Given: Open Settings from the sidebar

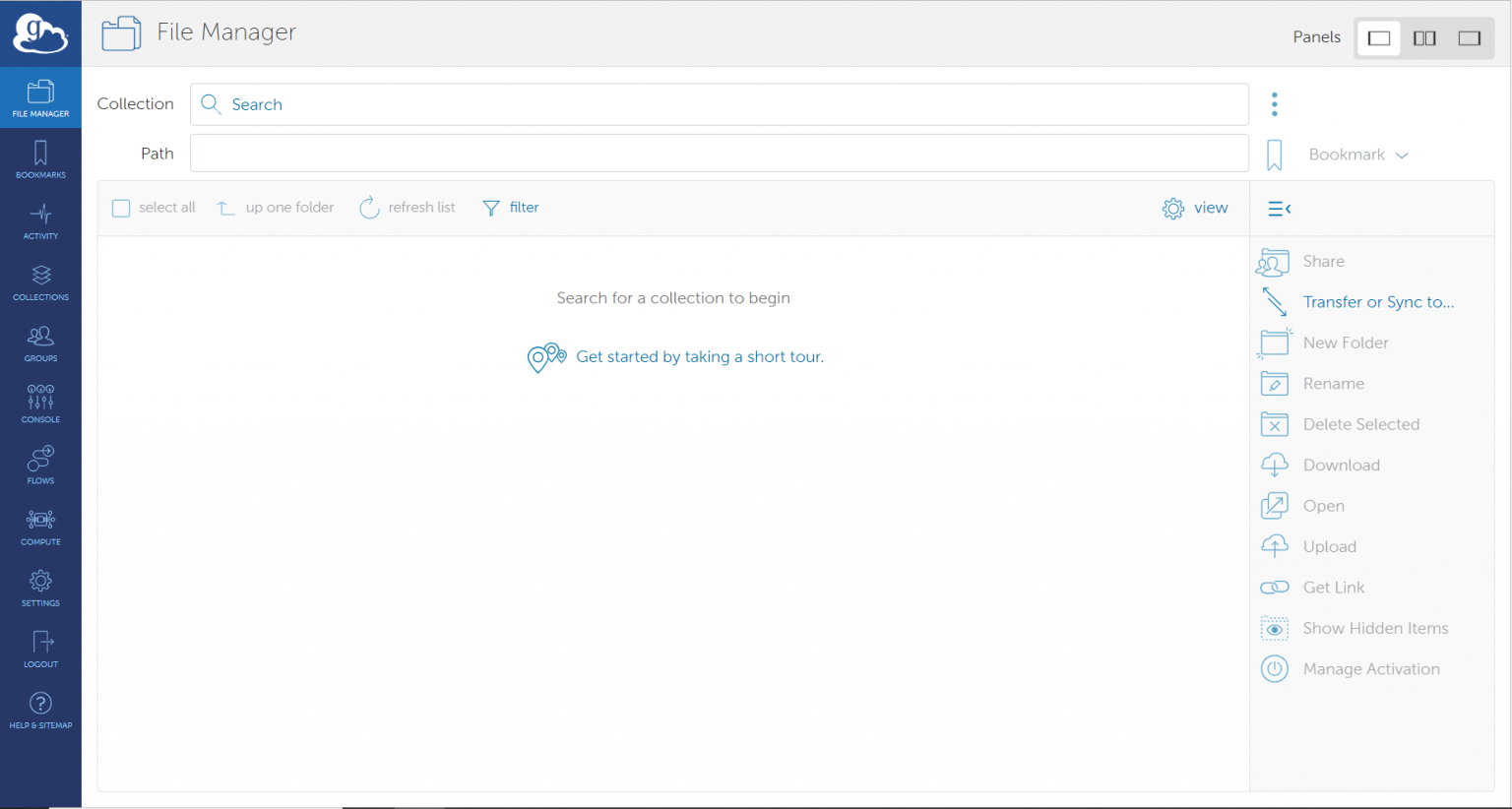Looking at the screenshot, I should pos(40,587).
